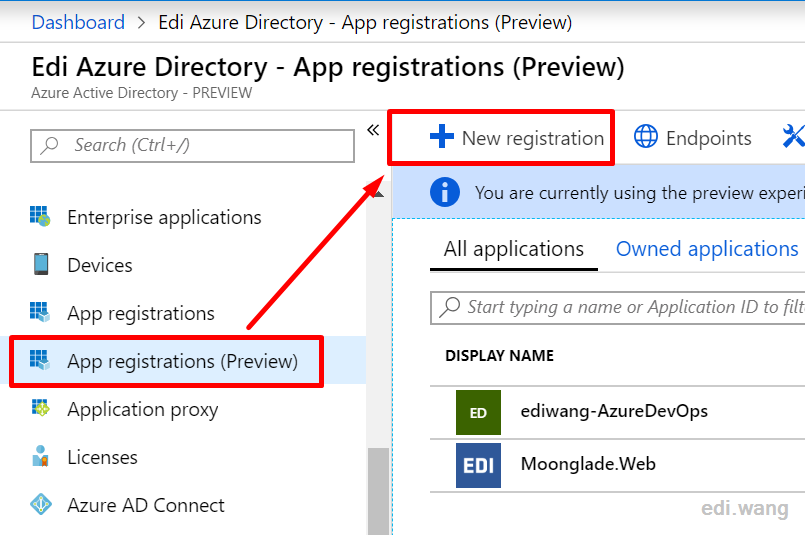
Task: Click the Application proxy icon
Action: point(40,409)
